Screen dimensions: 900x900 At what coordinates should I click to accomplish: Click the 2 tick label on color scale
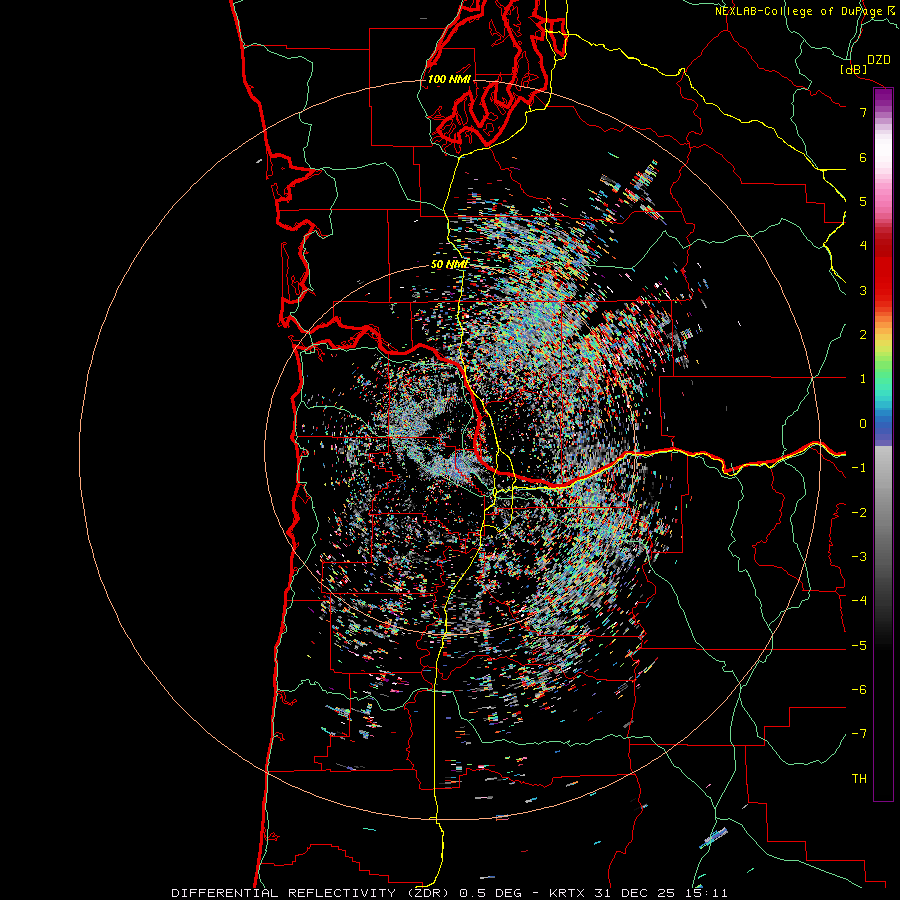(x=863, y=335)
